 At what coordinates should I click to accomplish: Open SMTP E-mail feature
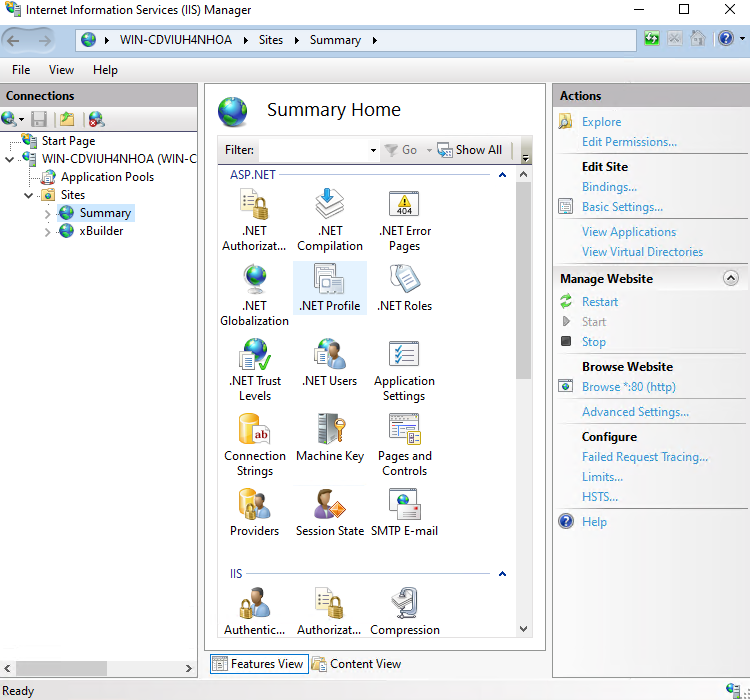coord(405,513)
